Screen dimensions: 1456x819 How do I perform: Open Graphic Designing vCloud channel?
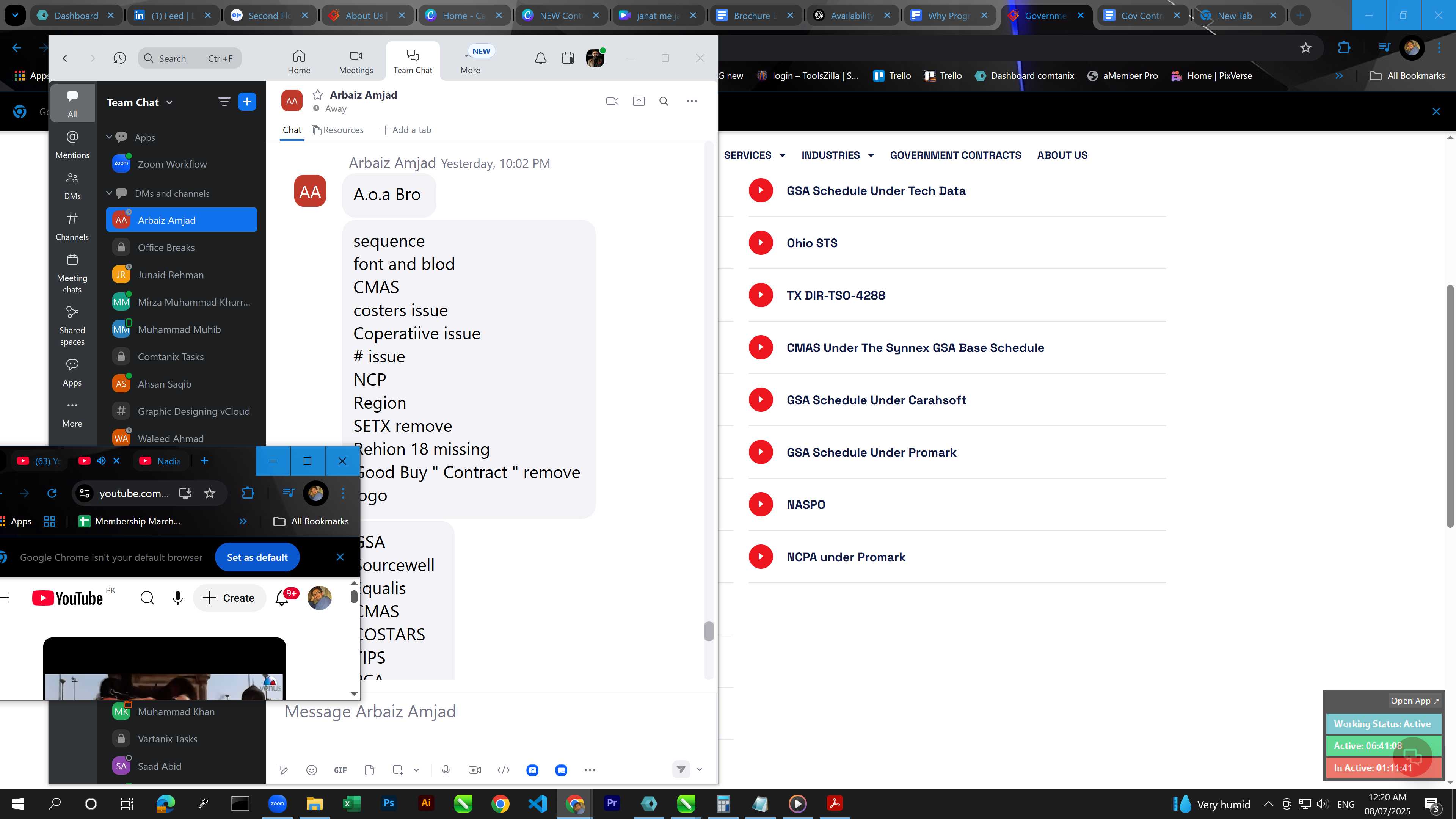[x=182, y=411]
